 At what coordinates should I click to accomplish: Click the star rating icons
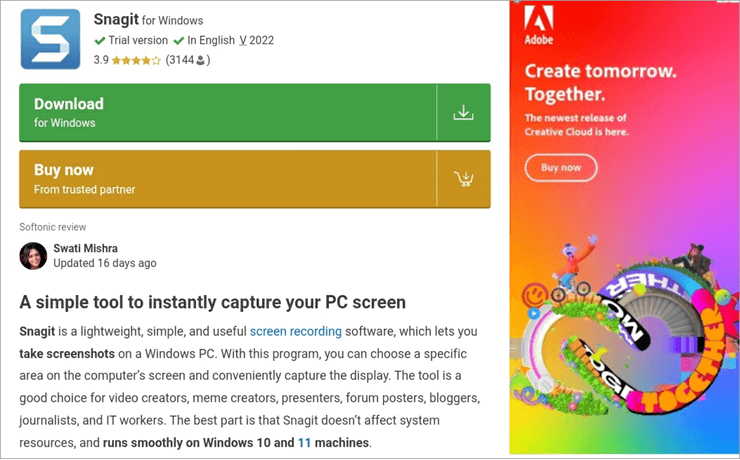pyautogui.click(x=136, y=60)
